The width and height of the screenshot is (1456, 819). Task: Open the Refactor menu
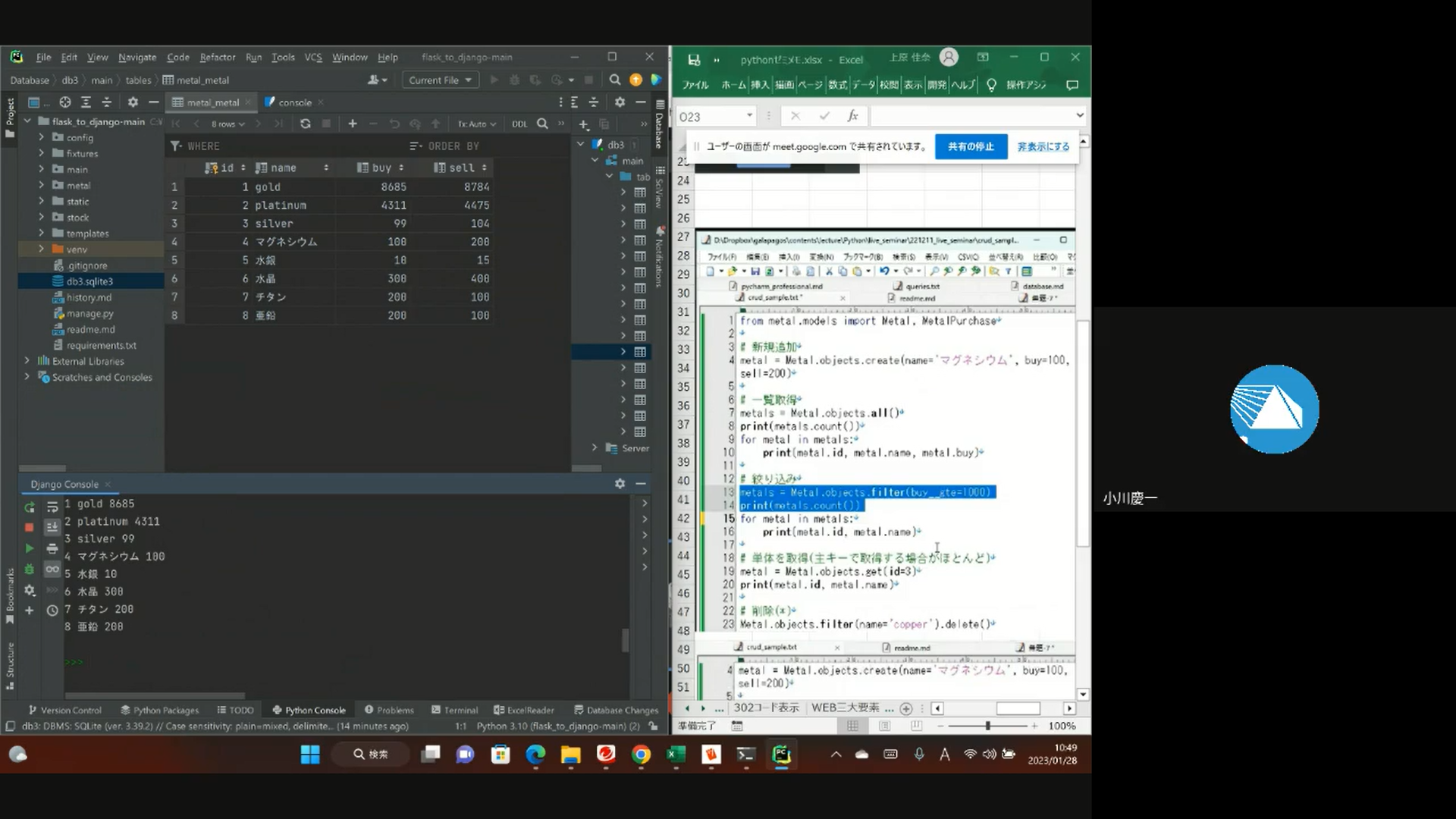tap(218, 57)
